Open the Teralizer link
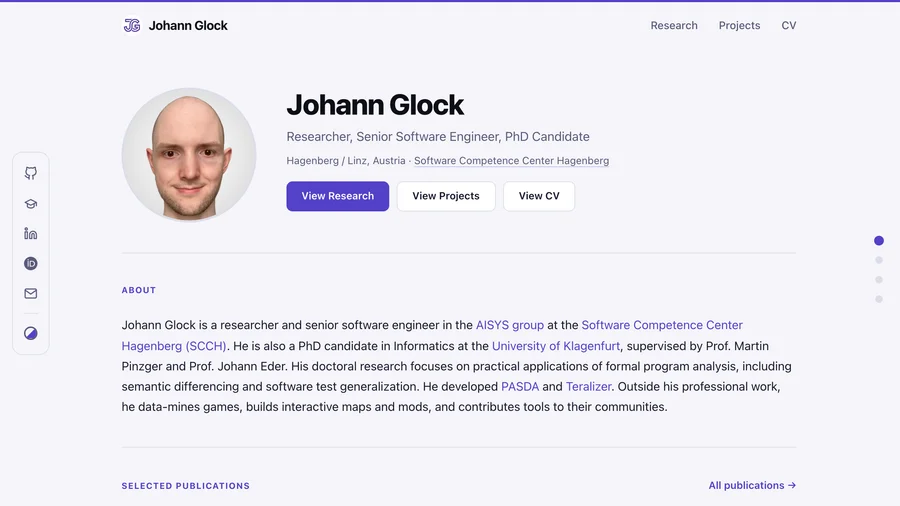Viewport: 900px width, 506px height. pos(588,387)
